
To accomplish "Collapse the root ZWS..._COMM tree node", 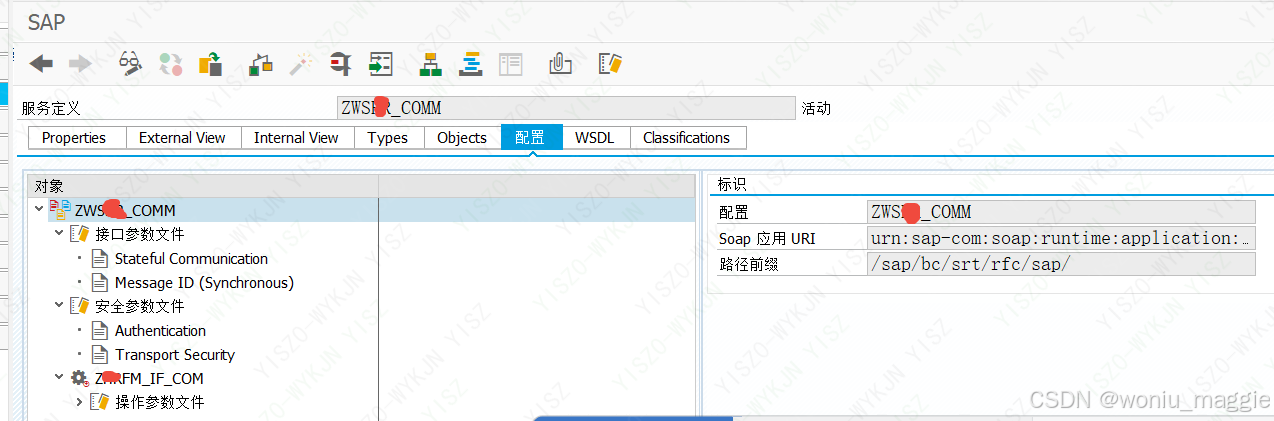I will [x=39, y=210].
